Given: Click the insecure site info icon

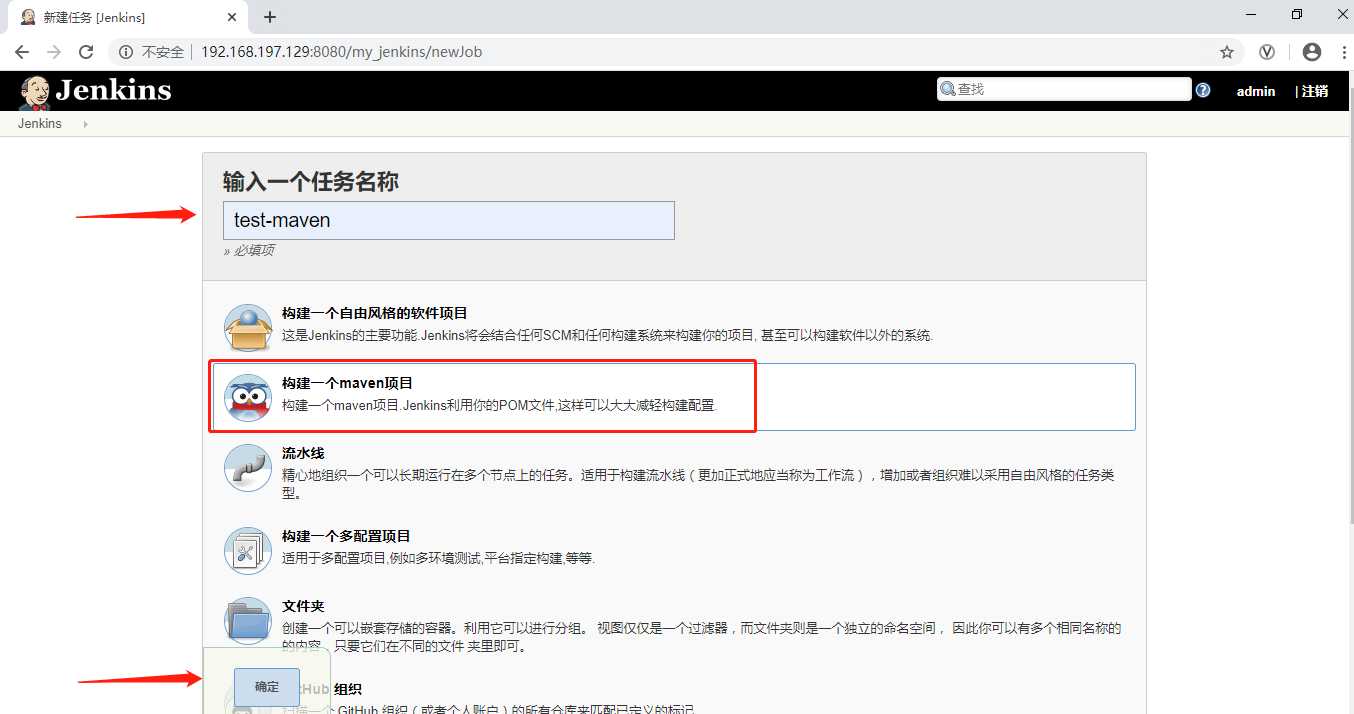Looking at the screenshot, I should point(126,52).
